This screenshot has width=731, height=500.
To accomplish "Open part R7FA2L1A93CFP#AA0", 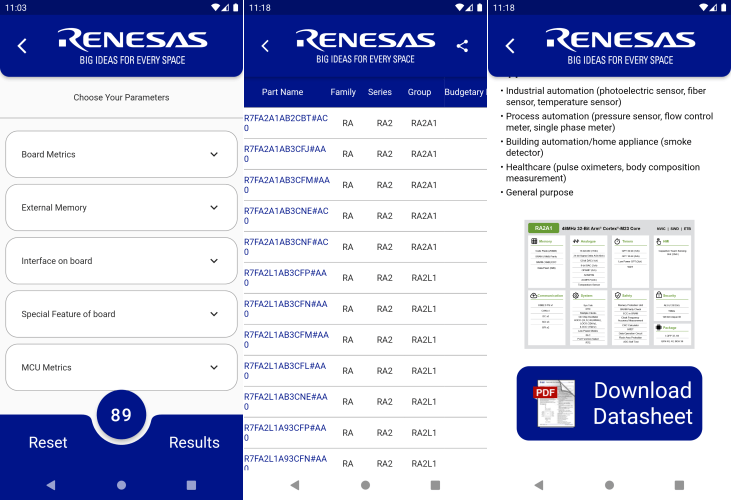I will click(285, 433).
